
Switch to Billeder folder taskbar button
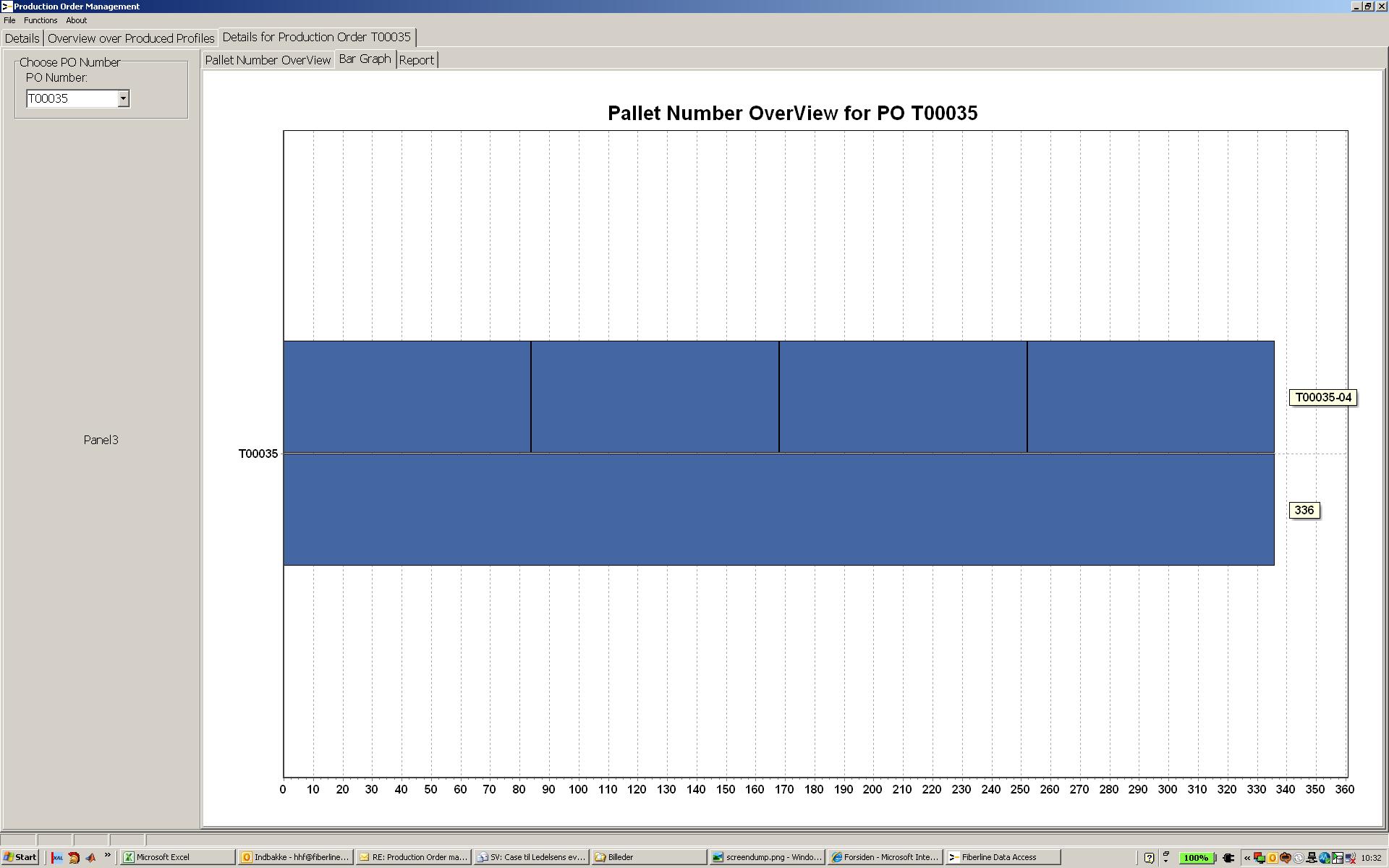pos(649,857)
